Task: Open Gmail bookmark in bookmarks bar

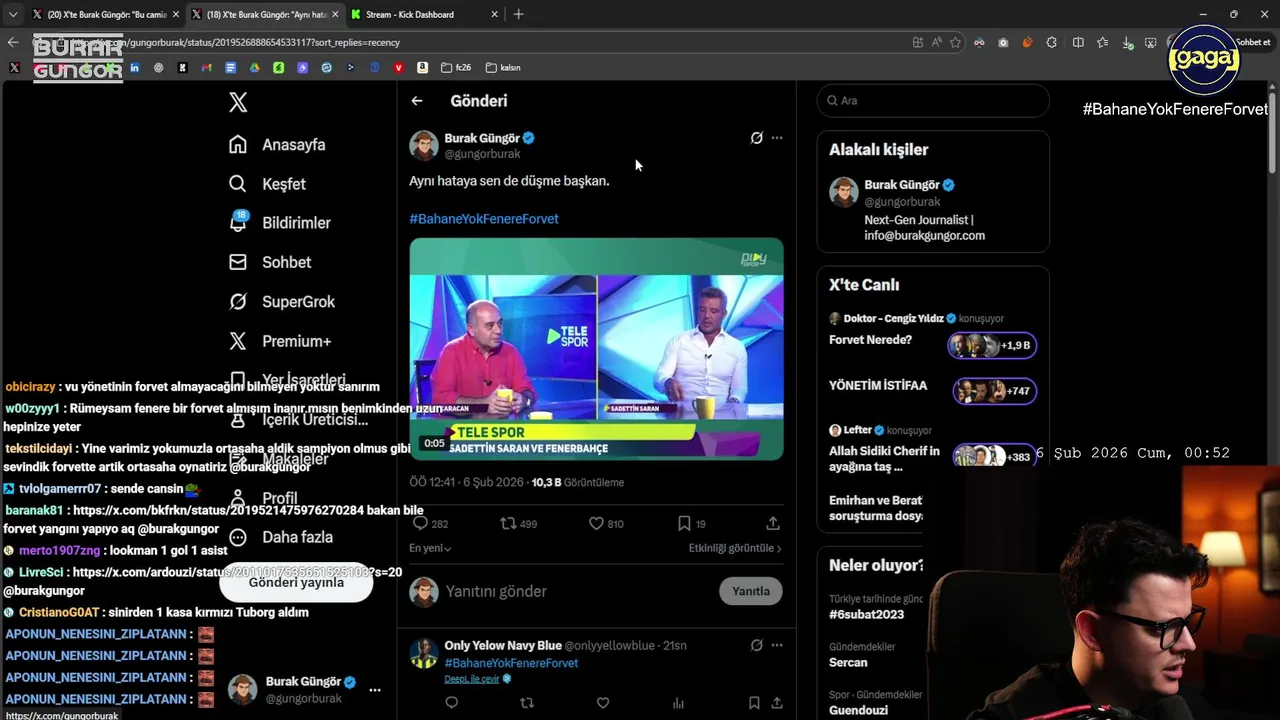Action: 206,68
